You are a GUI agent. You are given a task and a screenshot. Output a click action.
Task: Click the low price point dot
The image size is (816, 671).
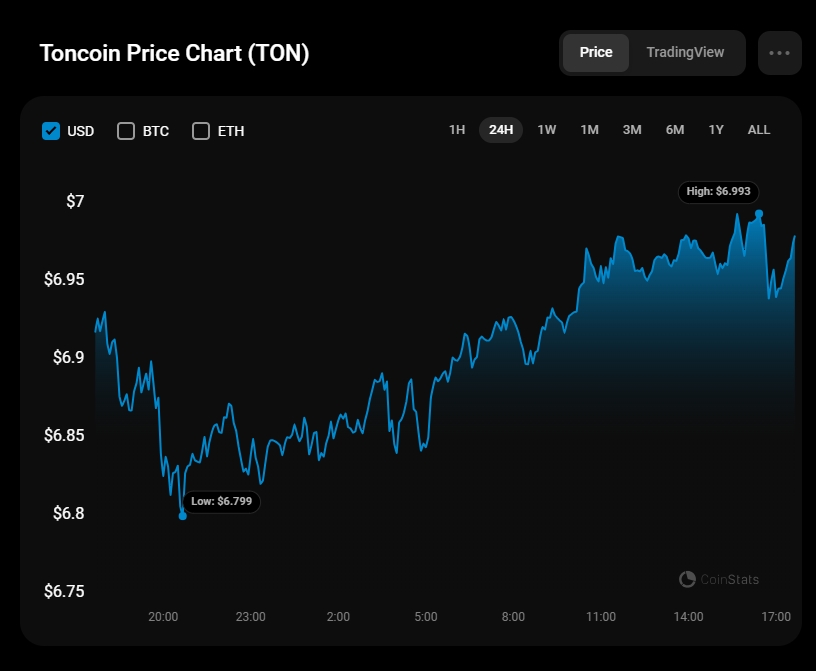(x=182, y=516)
